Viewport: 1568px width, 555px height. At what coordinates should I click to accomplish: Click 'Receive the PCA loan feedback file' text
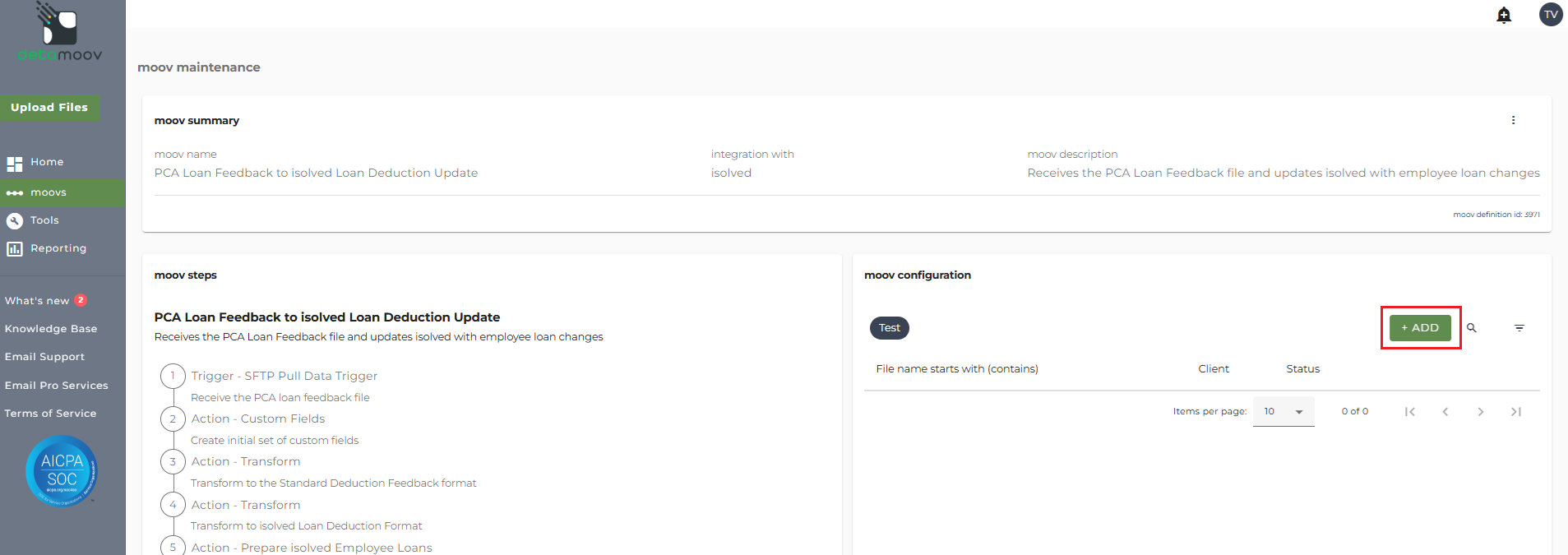(280, 398)
